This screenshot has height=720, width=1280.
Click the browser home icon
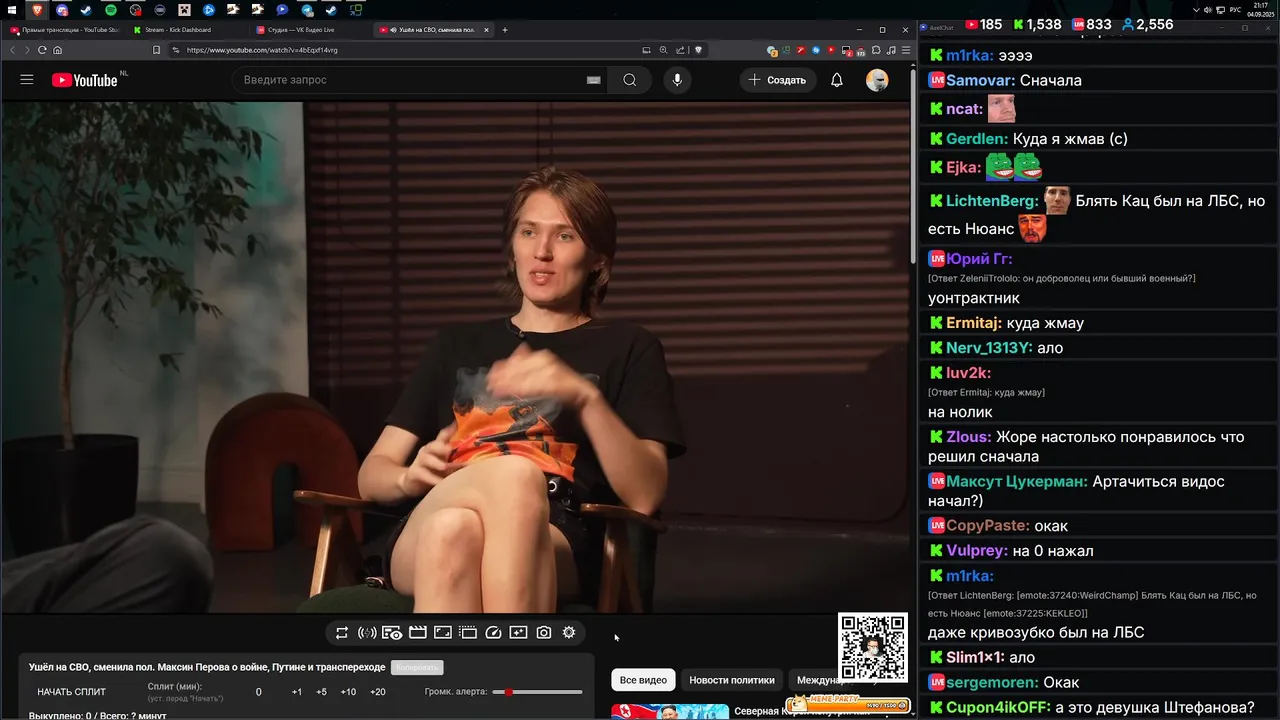[x=57, y=50]
